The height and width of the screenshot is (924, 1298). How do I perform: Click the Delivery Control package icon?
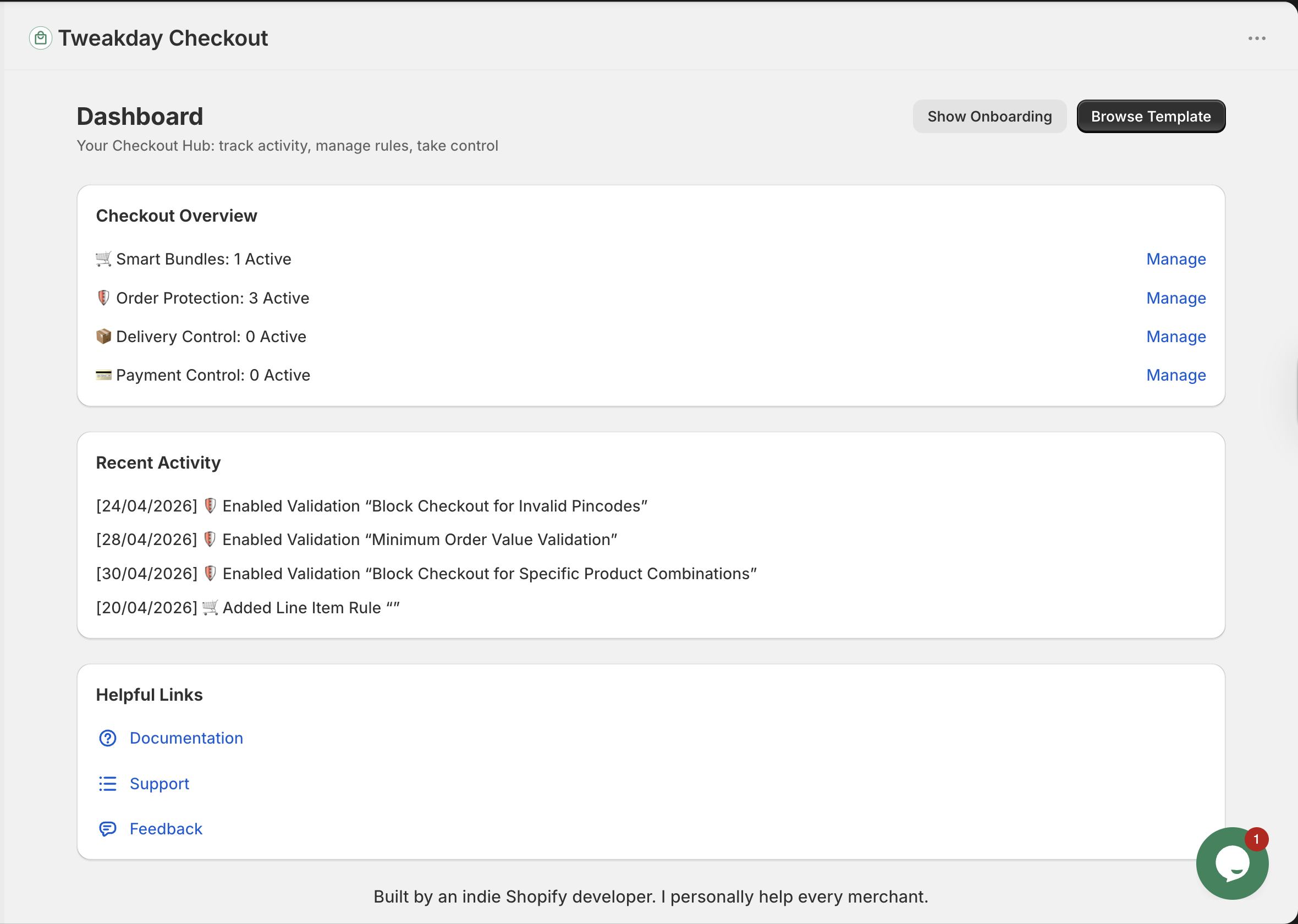(103, 336)
